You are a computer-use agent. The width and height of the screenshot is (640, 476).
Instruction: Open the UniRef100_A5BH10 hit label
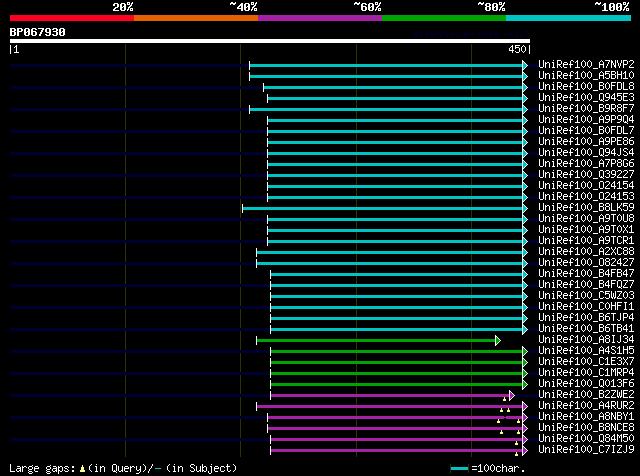(x=586, y=76)
